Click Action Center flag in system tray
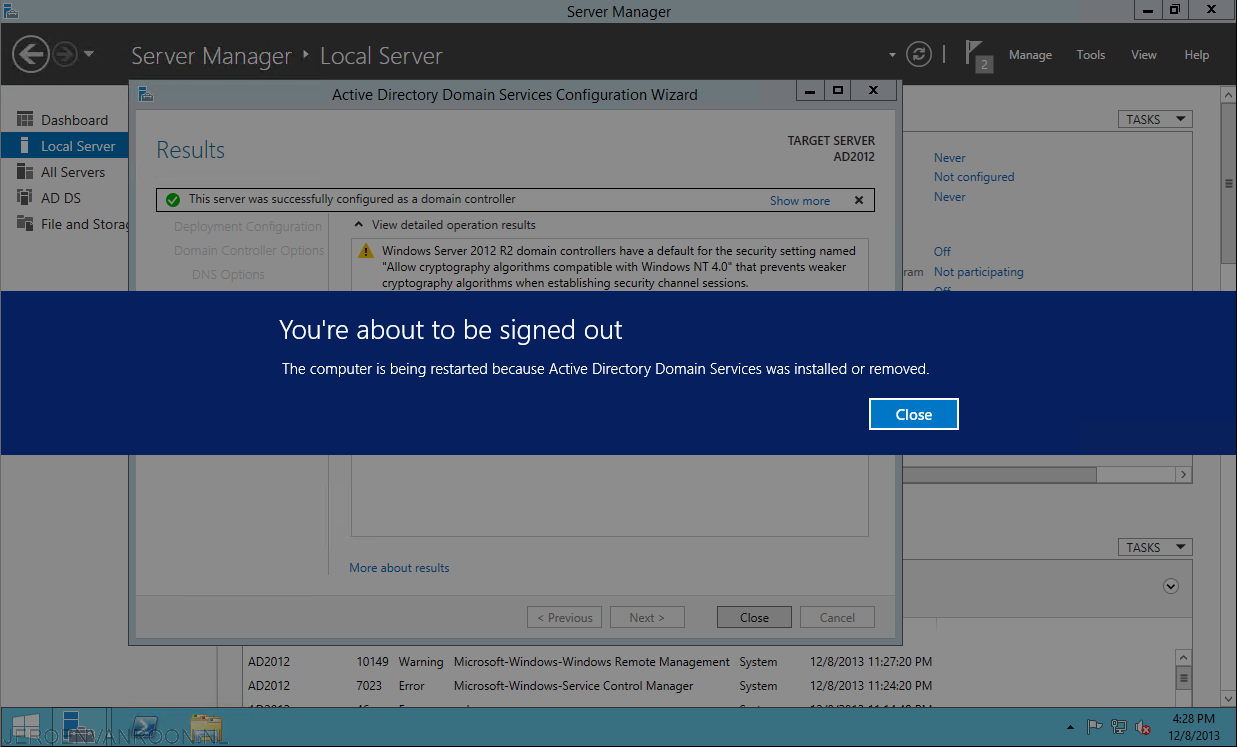The image size is (1237, 747). [1095, 727]
